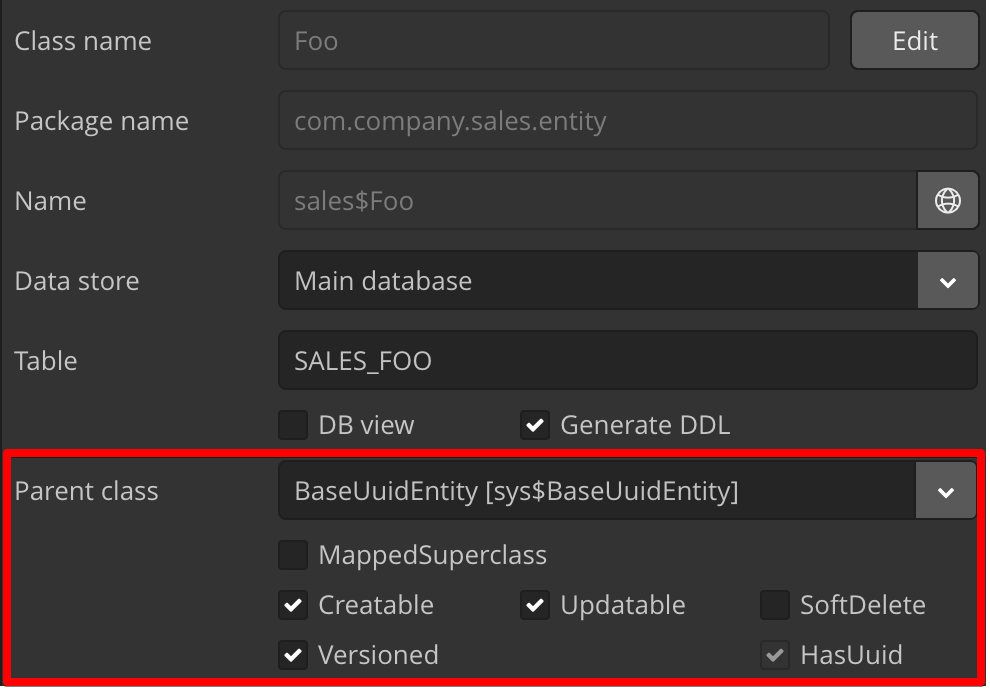This screenshot has height=690, width=990.
Task: Open the Data store dropdown arrow
Action: pos(947,281)
